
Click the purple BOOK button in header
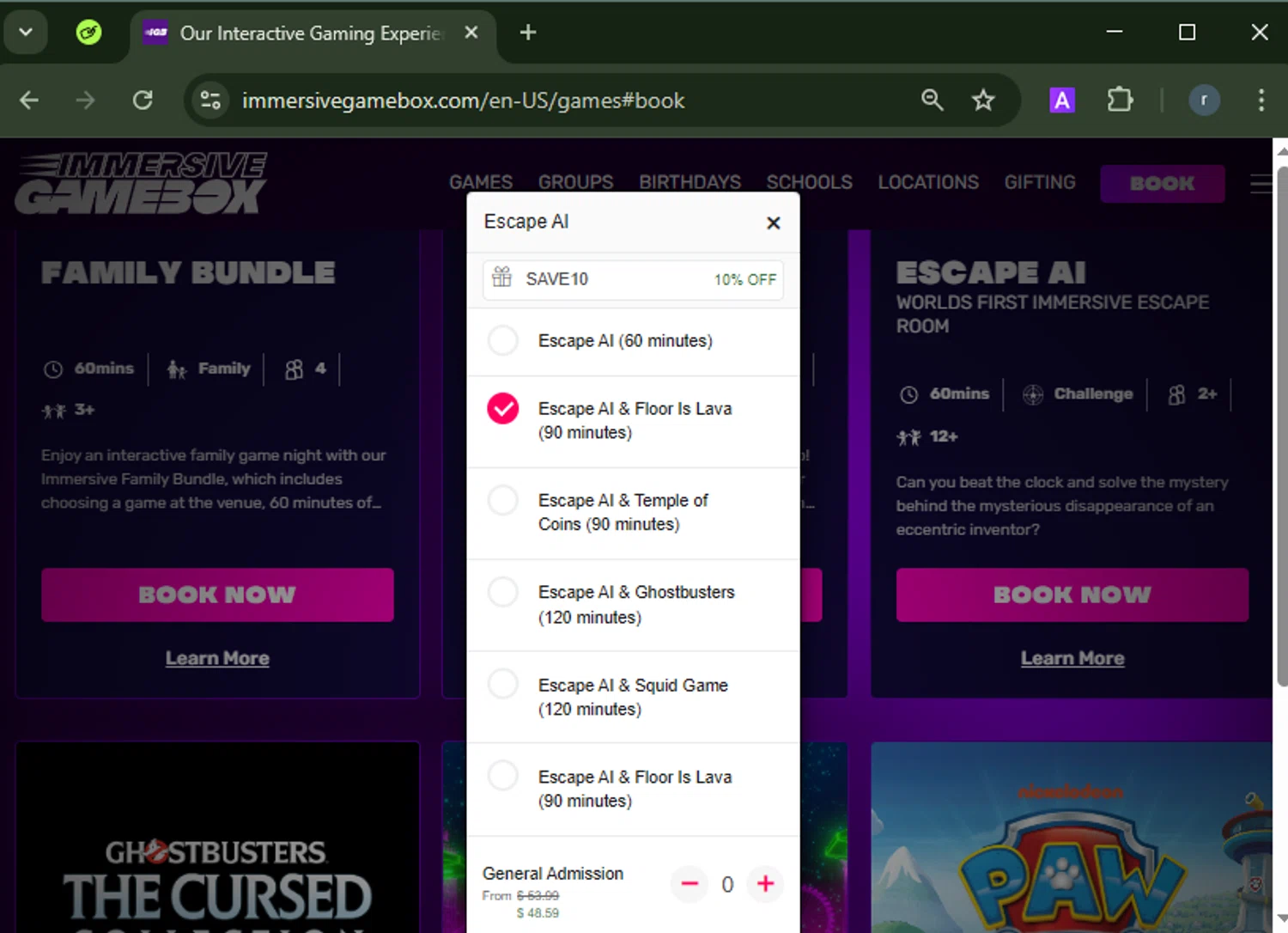coord(1162,184)
